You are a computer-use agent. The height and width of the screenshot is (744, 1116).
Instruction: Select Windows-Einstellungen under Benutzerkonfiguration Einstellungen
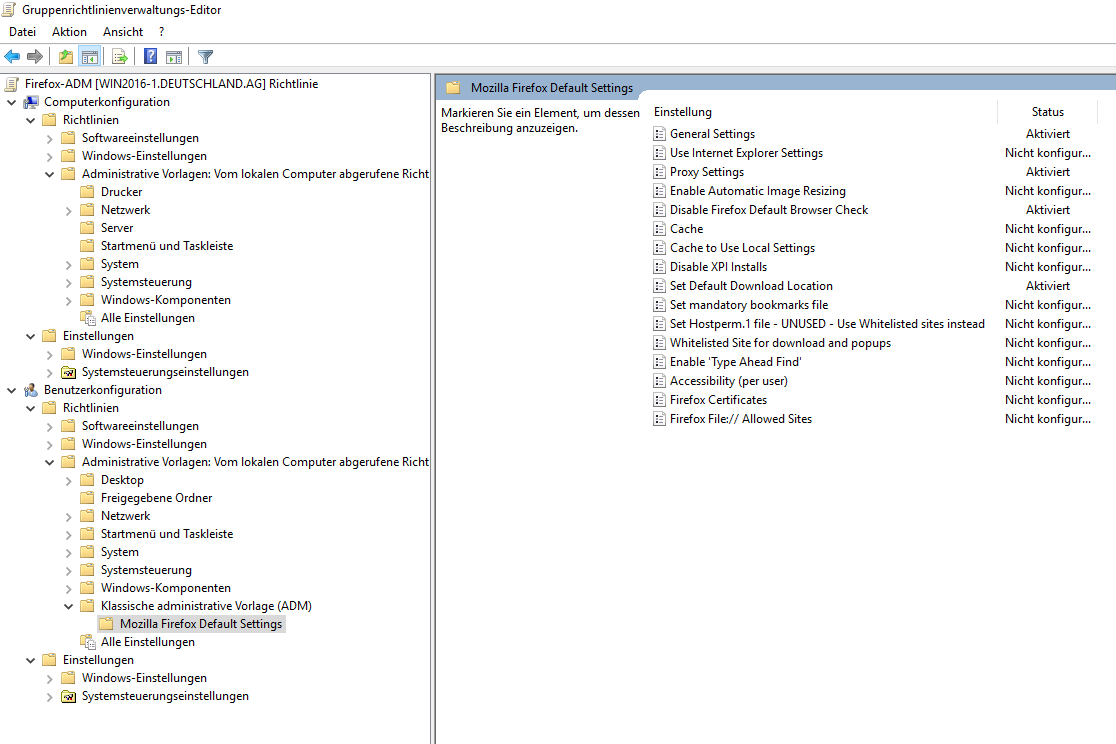144,678
